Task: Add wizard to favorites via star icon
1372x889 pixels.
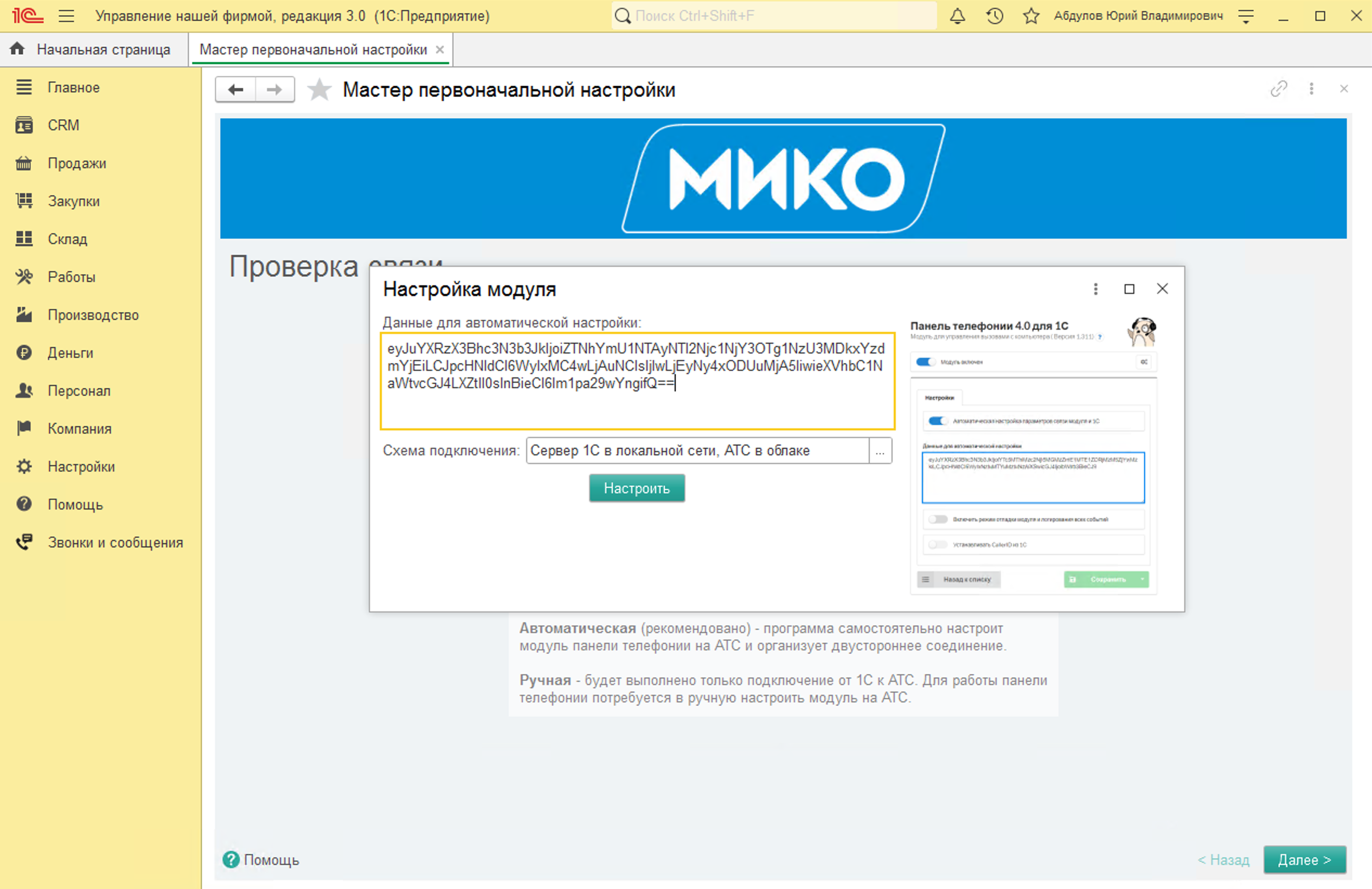Action: 319,89
